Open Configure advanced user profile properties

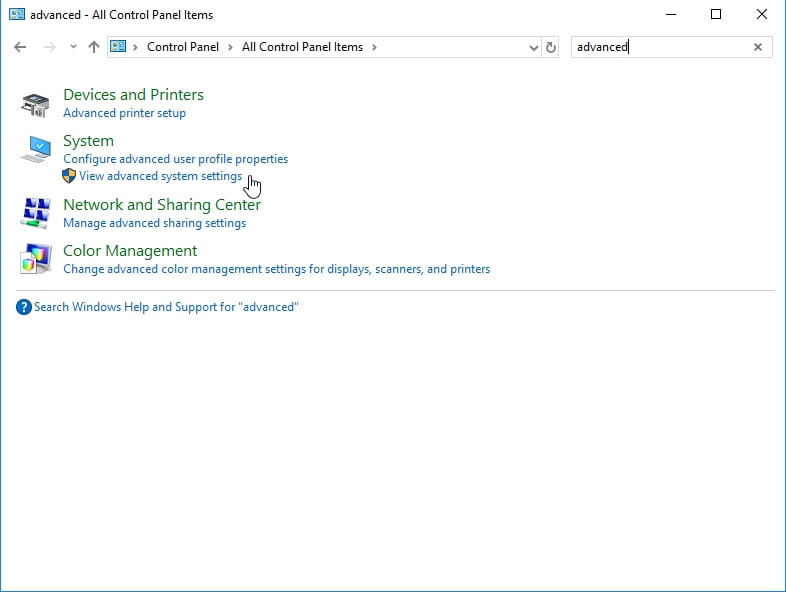(x=175, y=159)
